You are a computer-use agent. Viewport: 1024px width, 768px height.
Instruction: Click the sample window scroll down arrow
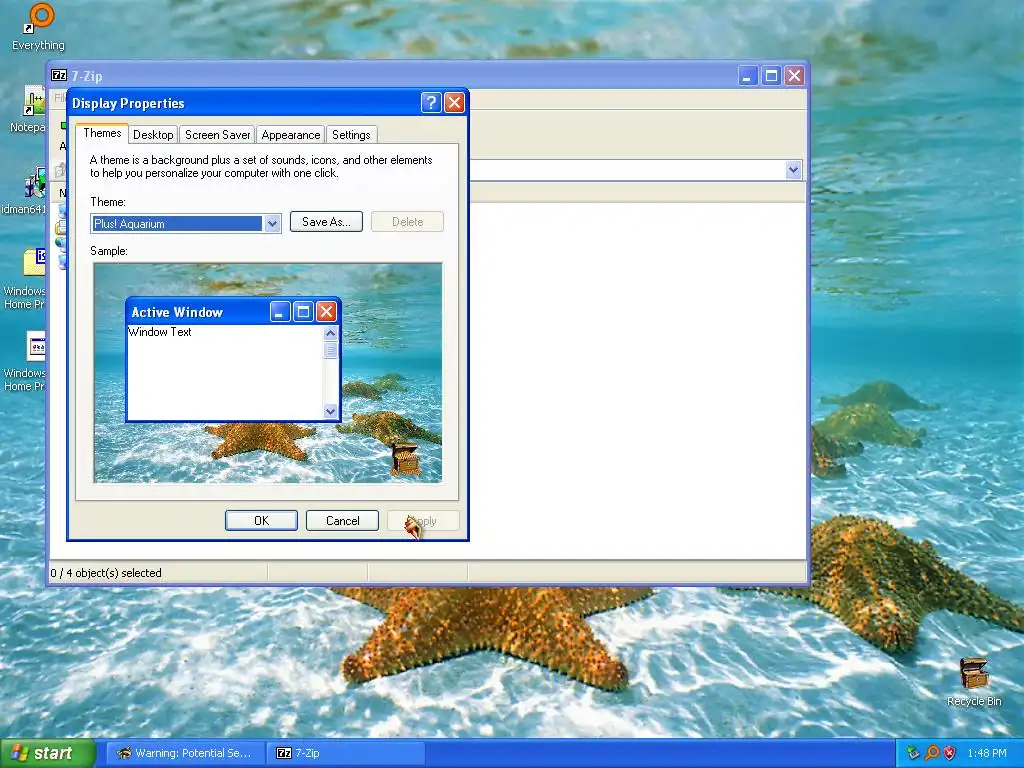(x=330, y=411)
